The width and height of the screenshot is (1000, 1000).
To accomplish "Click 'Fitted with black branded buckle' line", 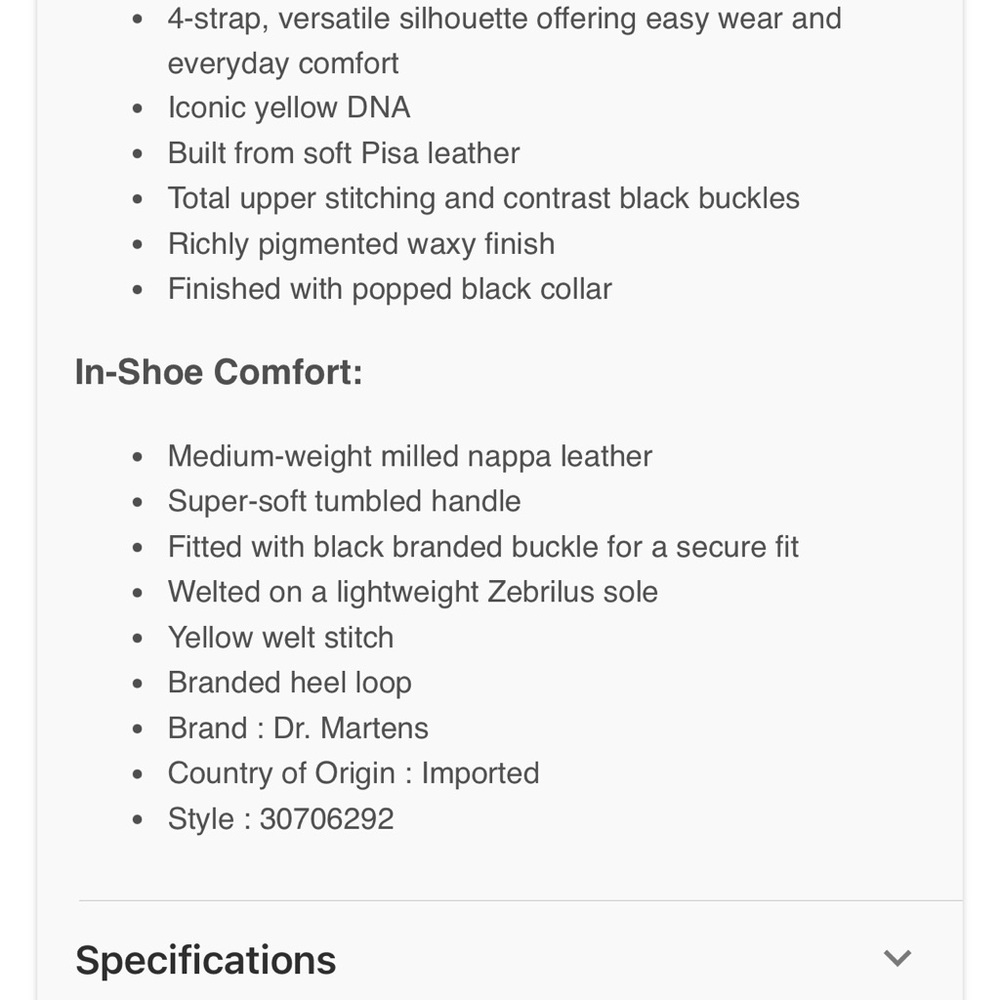I will (483, 547).
